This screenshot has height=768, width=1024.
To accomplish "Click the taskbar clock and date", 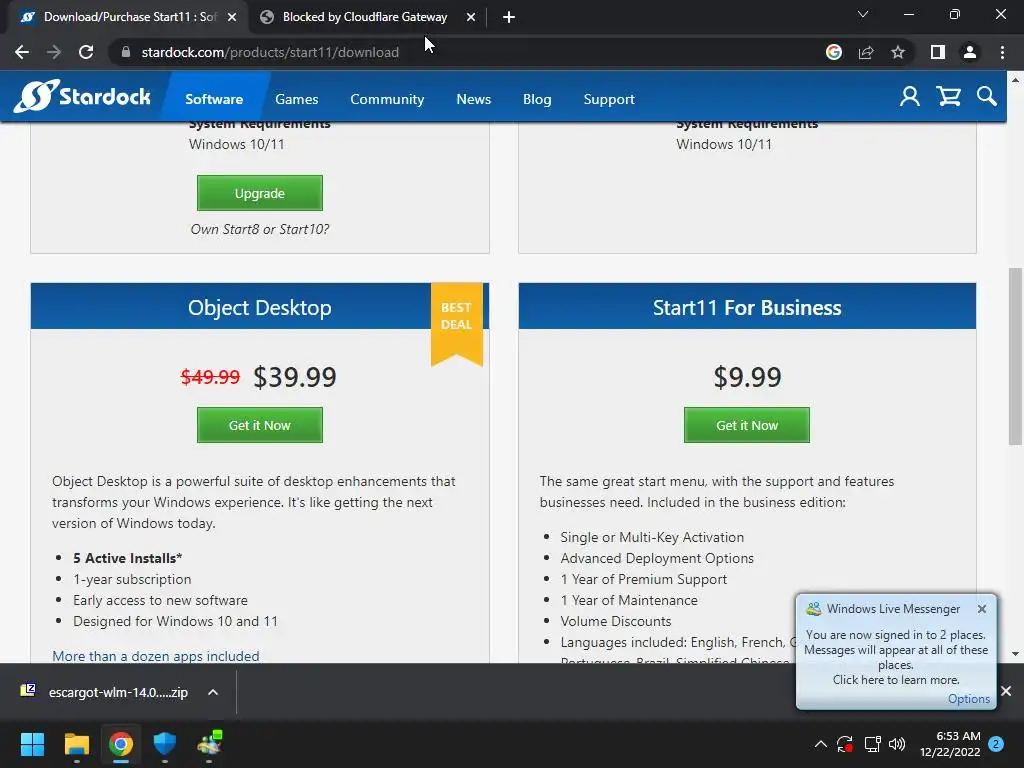I will pos(950,744).
